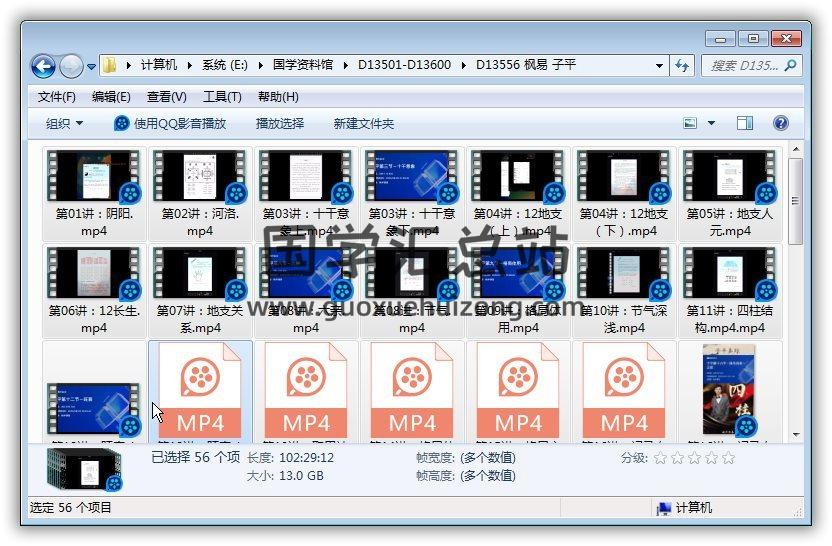Select video 第06讲：12长生.mp4

pyautogui.click(x=94, y=291)
